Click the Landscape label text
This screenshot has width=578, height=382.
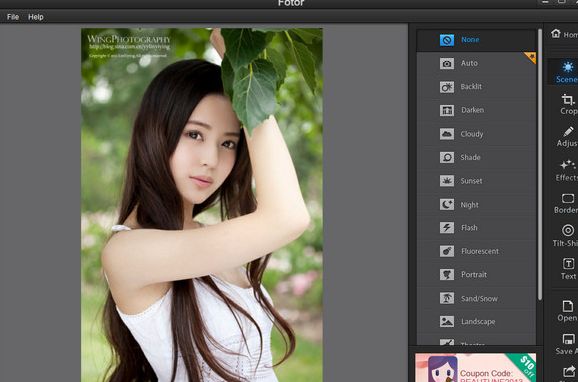point(478,322)
